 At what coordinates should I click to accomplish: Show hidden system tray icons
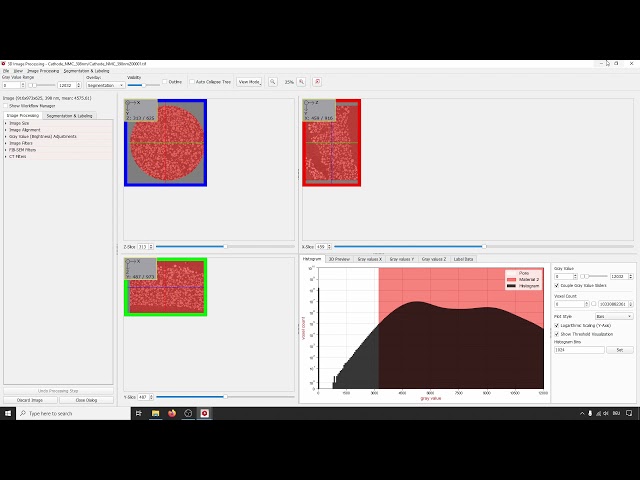[x=582, y=413]
